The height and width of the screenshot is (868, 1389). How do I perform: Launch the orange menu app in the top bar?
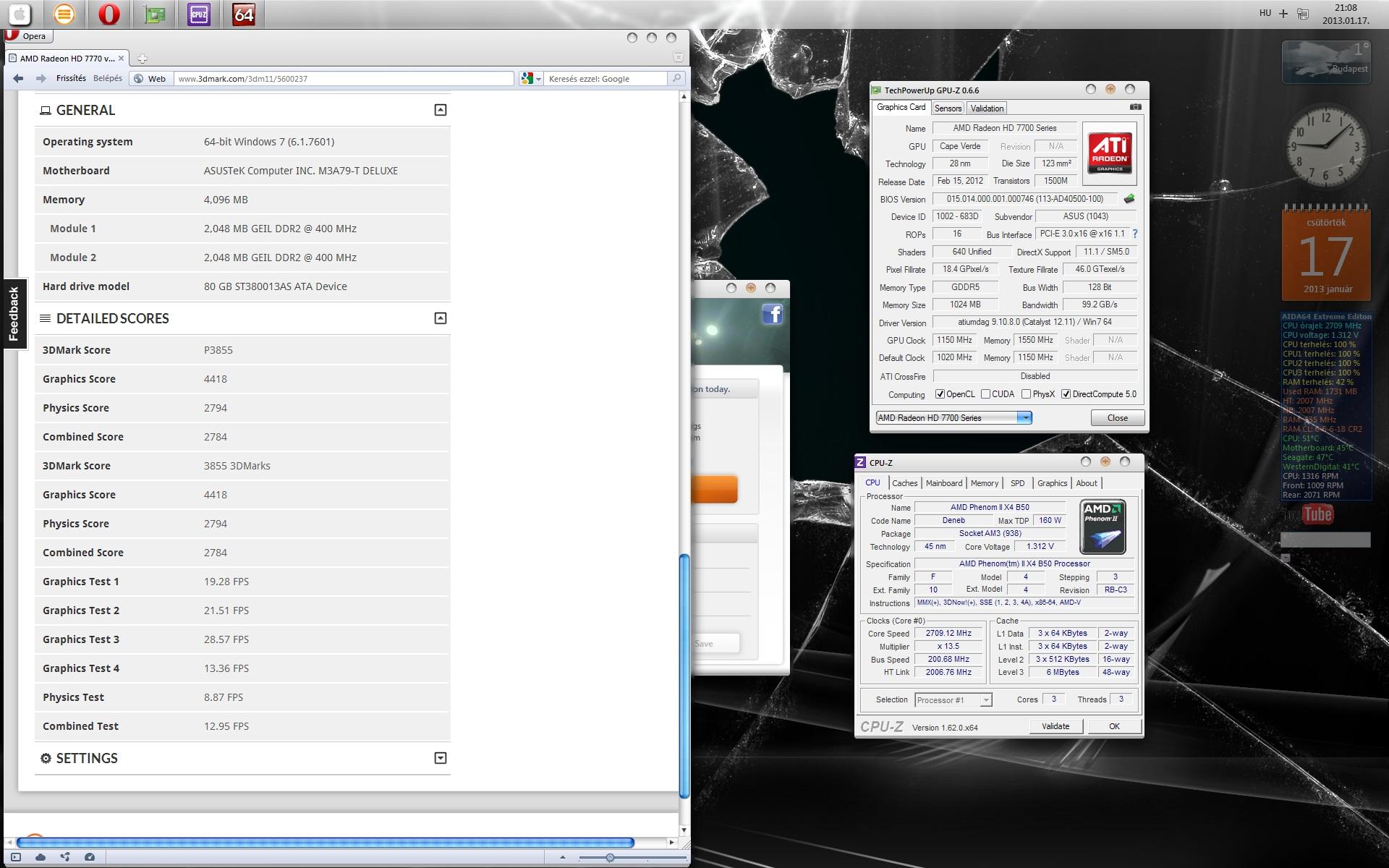(64, 14)
